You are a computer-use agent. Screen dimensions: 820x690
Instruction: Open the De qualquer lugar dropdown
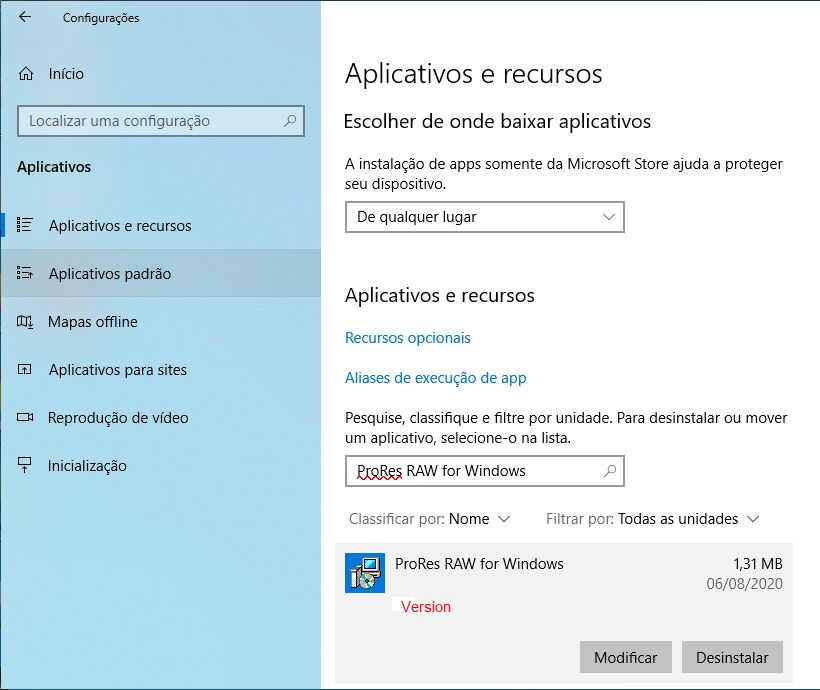point(485,217)
